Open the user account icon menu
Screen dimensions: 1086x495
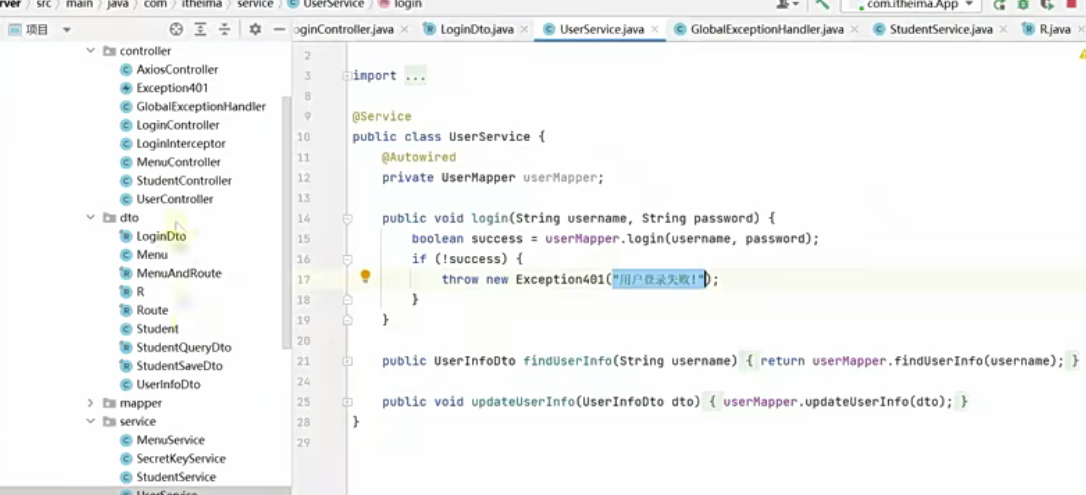tap(787, 4)
